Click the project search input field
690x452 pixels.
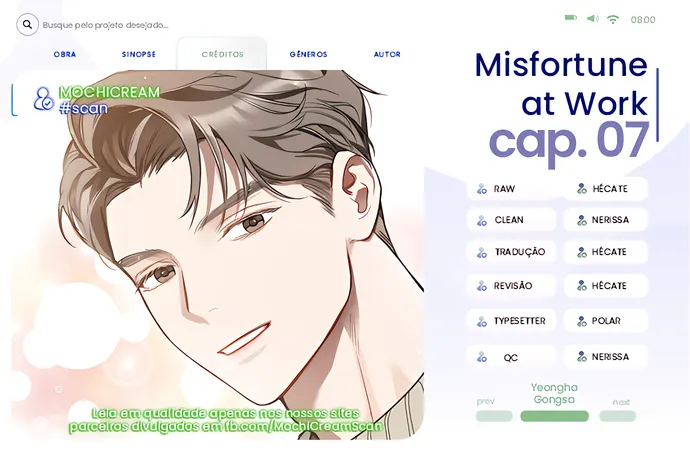[x=106, y=25]
